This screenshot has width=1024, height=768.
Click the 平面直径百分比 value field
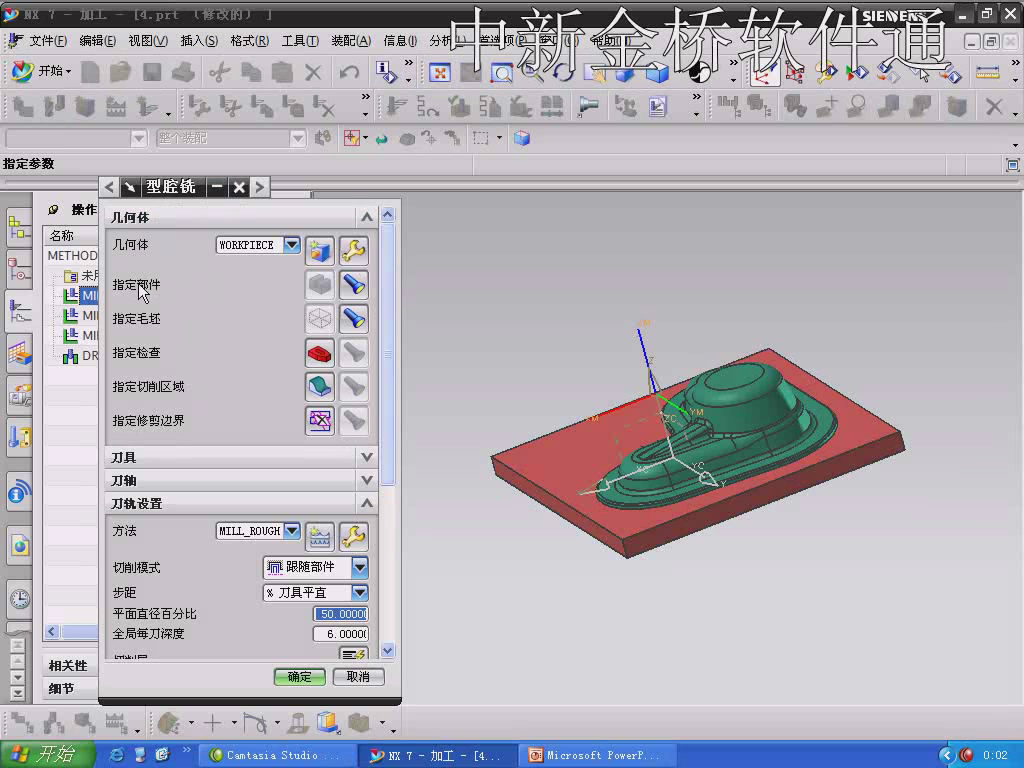tap(341, 614)
